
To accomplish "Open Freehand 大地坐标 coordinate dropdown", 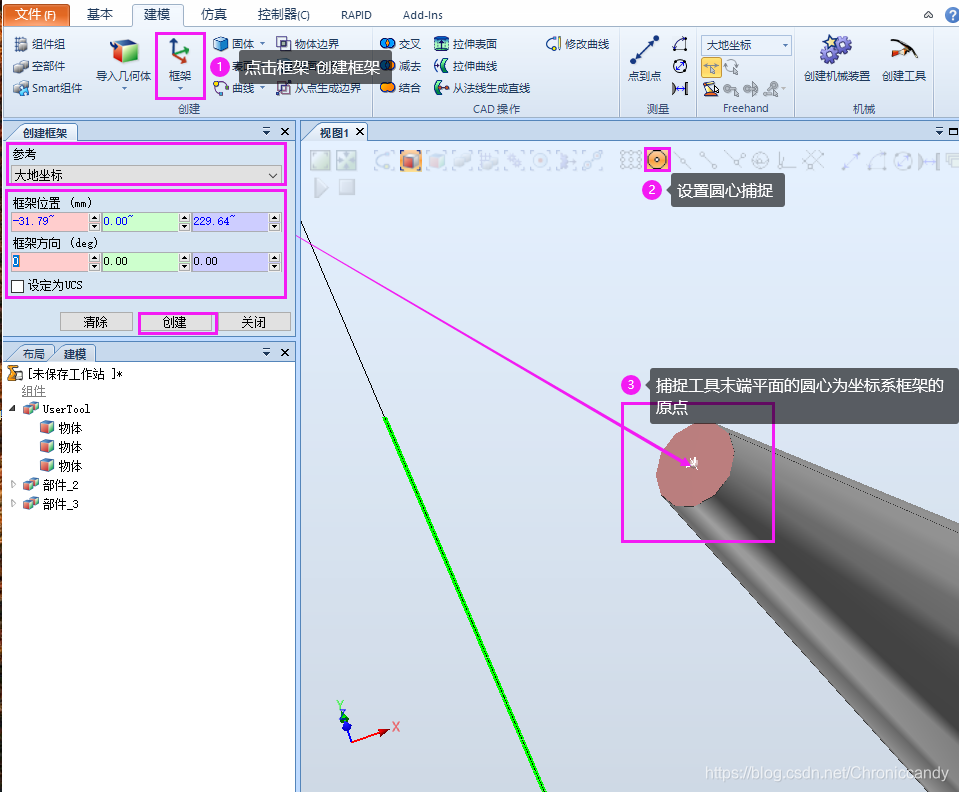I will pyautogui.click(x=746, y=45).
